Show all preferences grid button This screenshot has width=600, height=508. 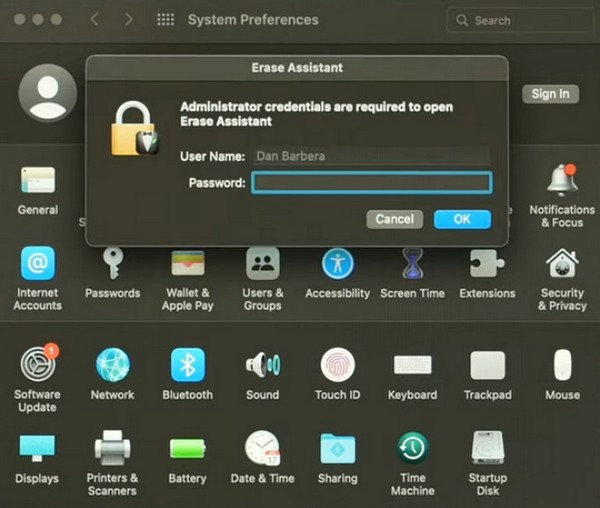166,19
